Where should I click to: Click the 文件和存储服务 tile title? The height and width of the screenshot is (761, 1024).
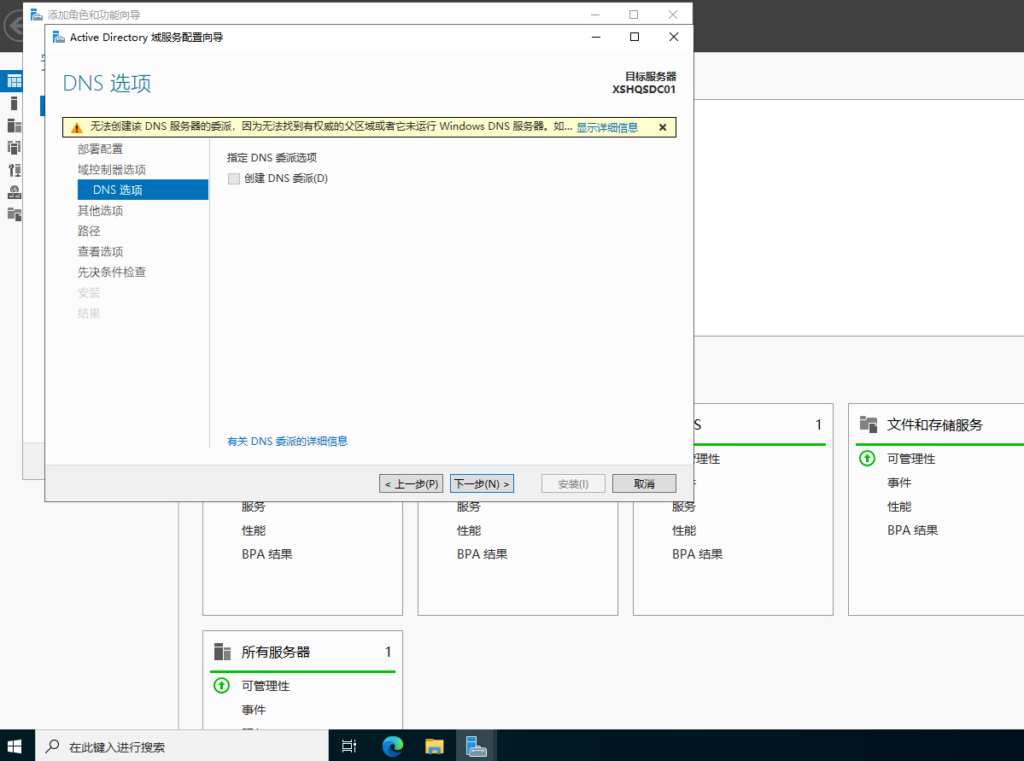point(935,425)
